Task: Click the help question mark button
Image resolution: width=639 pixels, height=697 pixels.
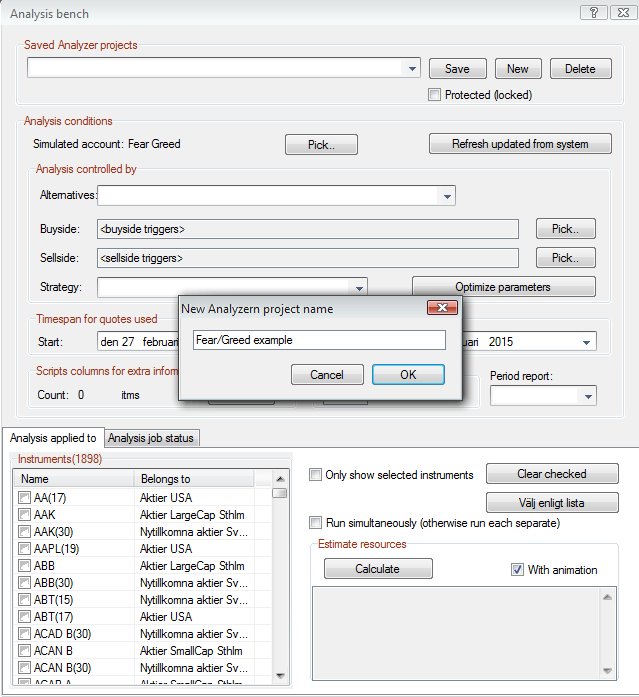Action: click(593, 12)
